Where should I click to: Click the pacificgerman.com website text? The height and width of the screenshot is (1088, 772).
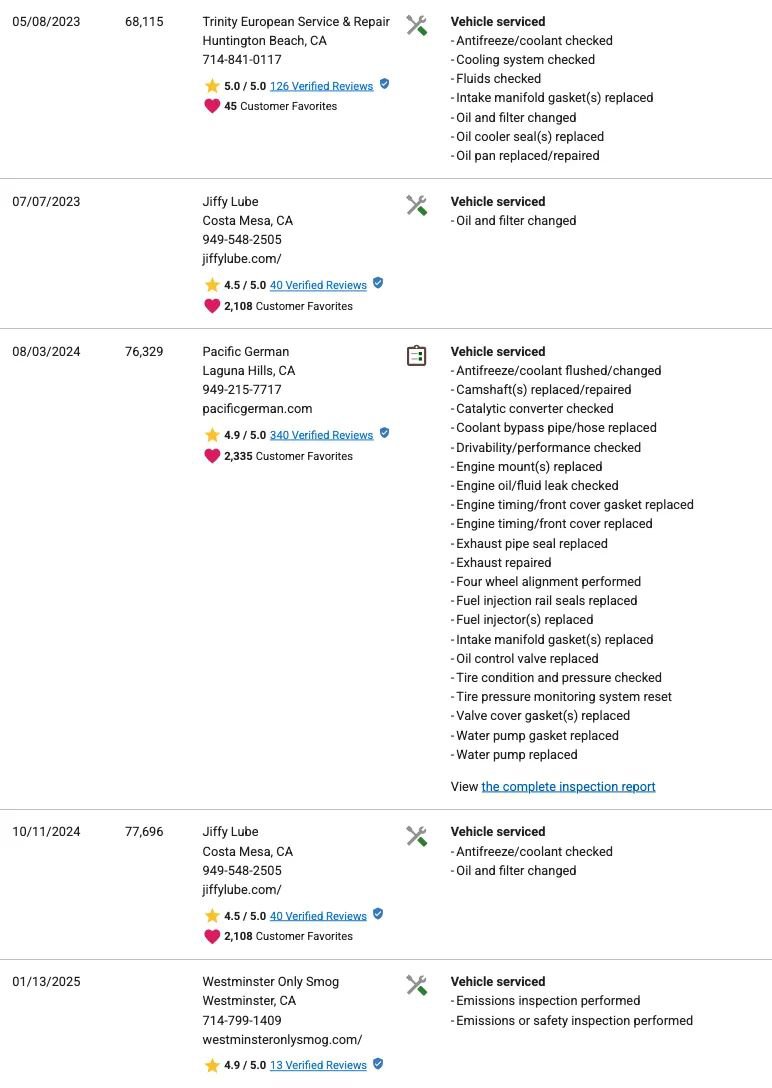coord(257,409)
